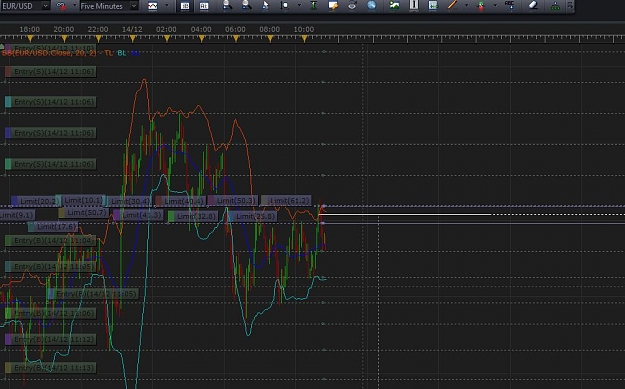Select the Limit(9.1) order label
Screen dimensions: 625x389
17,215
